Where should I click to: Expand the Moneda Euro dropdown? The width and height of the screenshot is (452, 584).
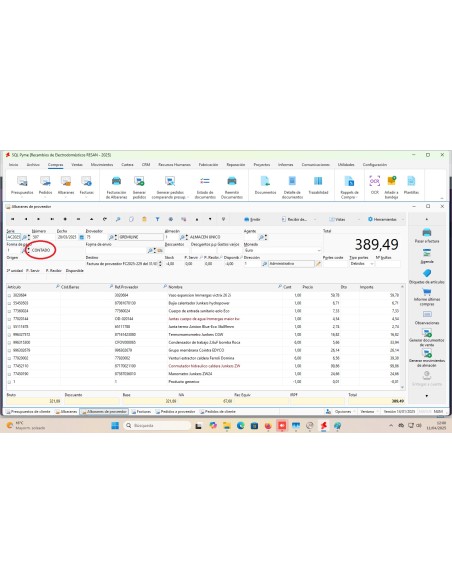319,250
